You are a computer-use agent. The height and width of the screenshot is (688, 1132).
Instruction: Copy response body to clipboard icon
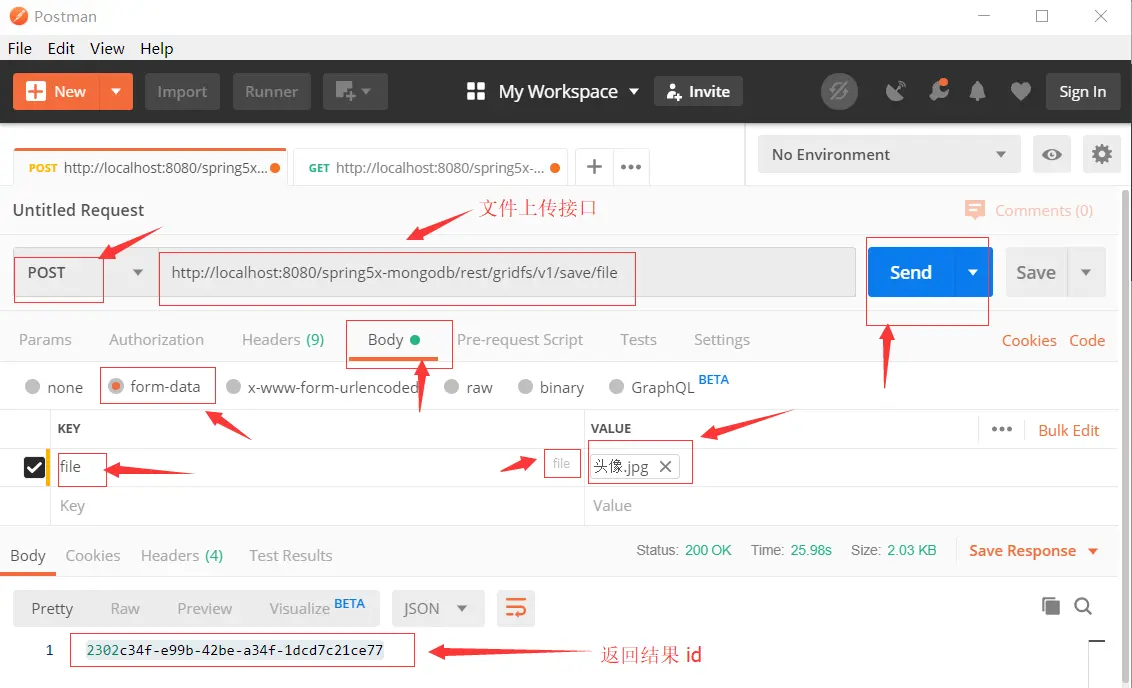(x=1051, y=606)
